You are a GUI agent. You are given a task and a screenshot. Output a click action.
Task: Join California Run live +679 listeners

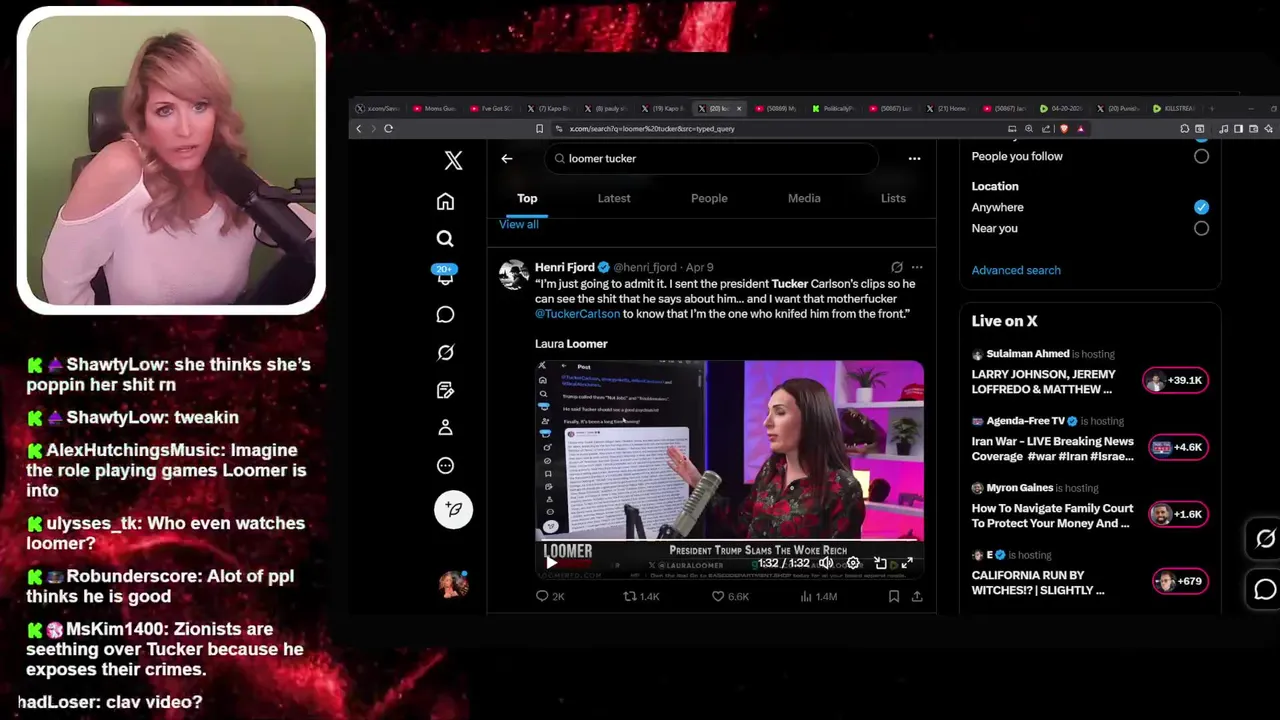click(x=1181, y=581)
